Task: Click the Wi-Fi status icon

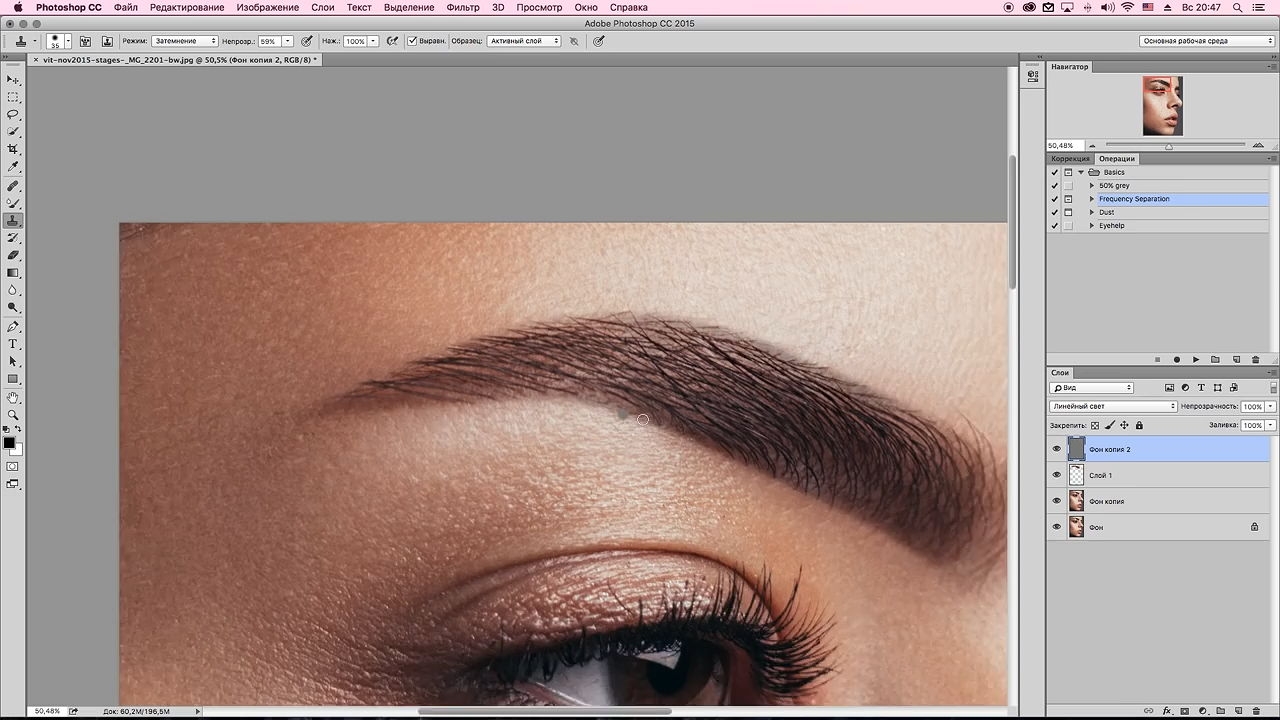Action: [1127, 7]
